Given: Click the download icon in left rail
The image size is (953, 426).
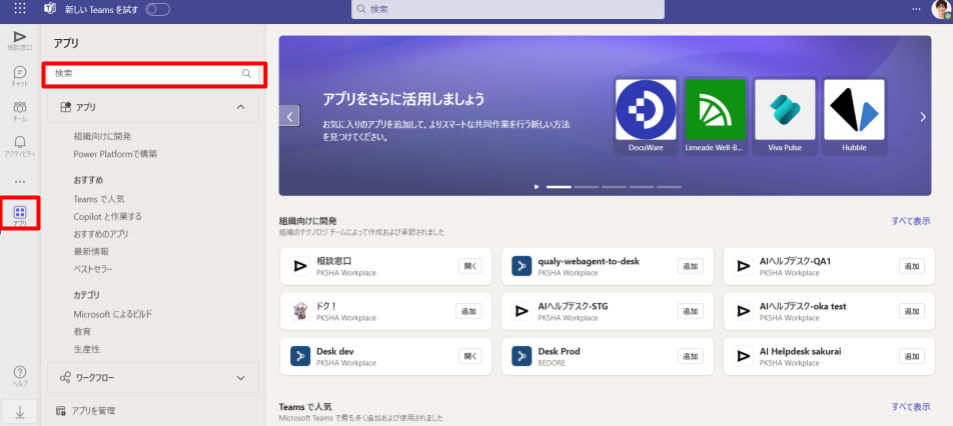Looking at the screenshot, I should (x=19, y=412).
